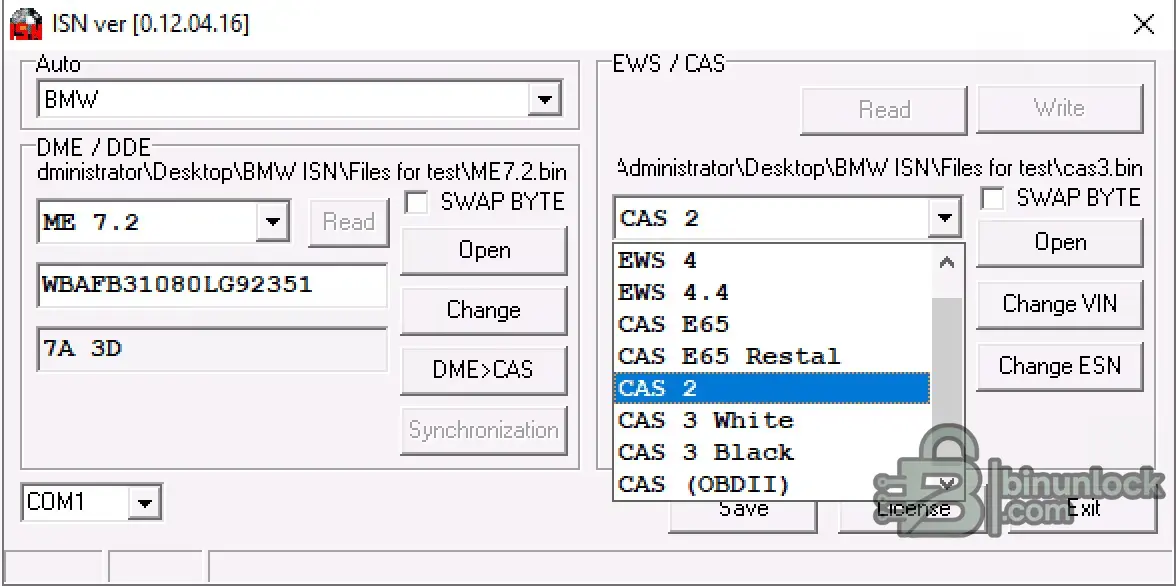Choose CAS E65 option
Image resolution: width=1176 pixels, height=586 pixels.
click(772, 324)
